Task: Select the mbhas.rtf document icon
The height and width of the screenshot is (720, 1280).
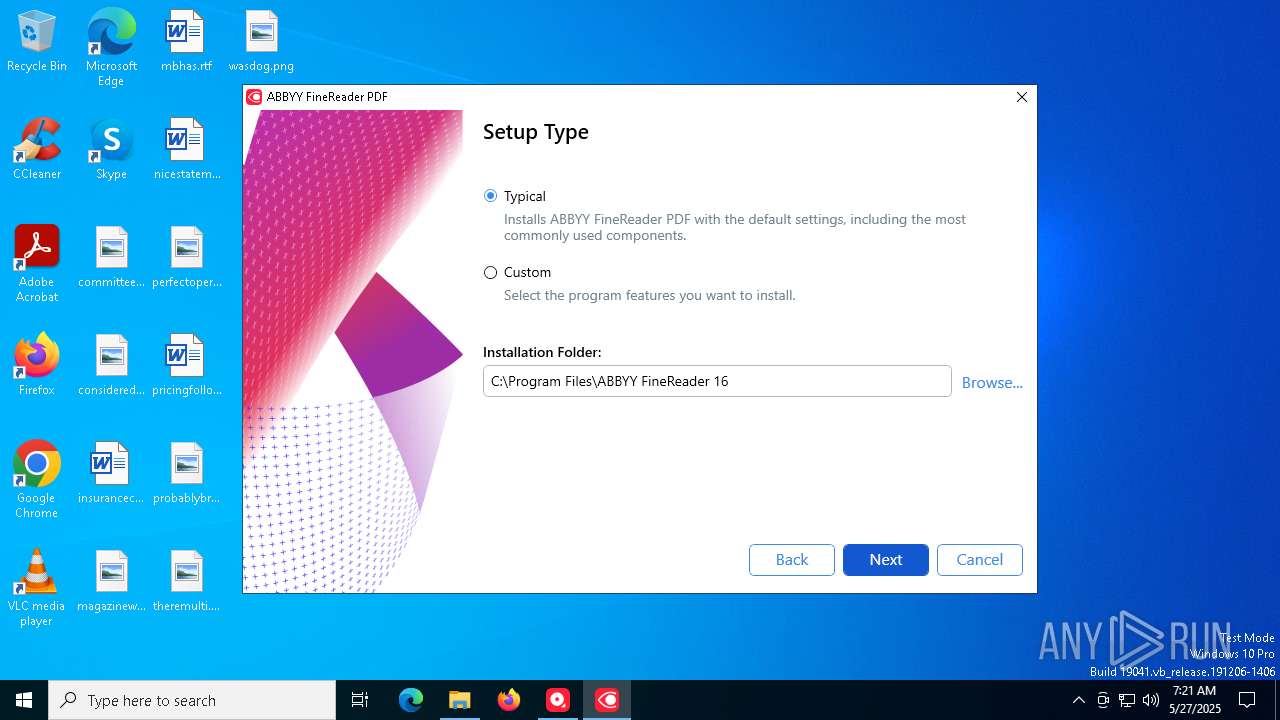Action: 186,41
